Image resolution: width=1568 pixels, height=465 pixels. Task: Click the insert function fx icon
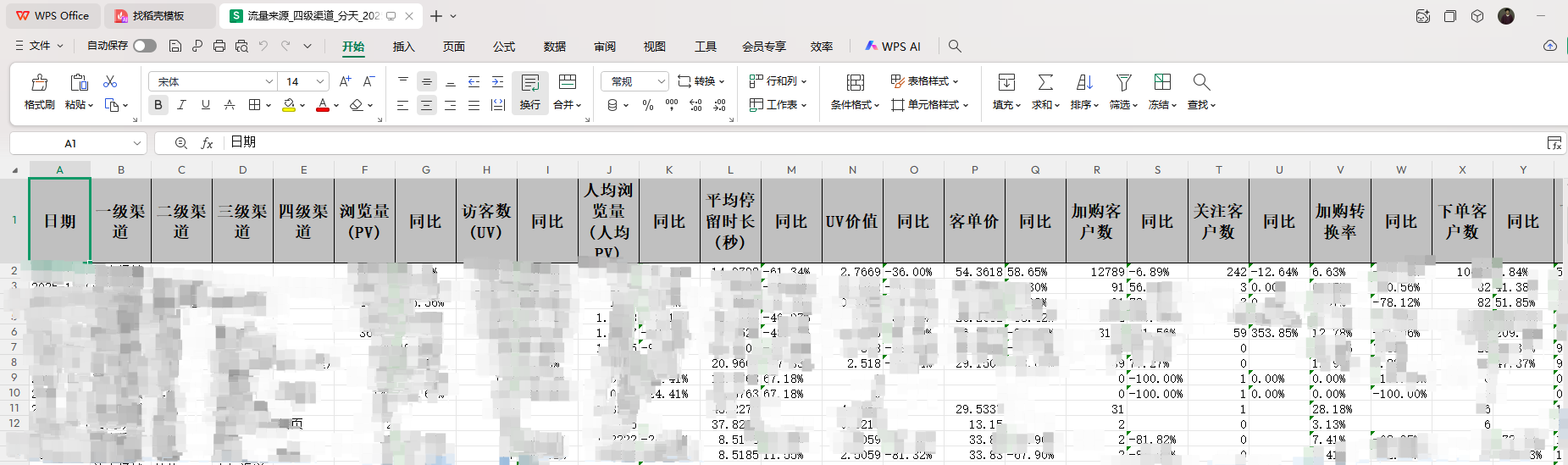[207, 143]
